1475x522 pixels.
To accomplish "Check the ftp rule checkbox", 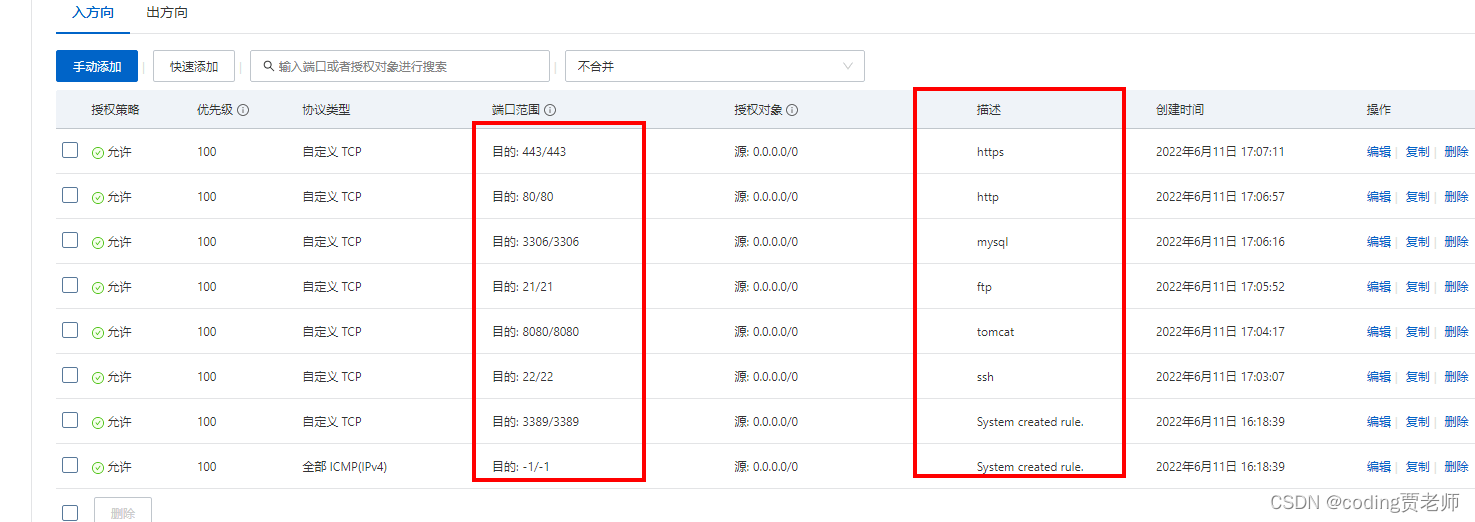I will 70,285.
